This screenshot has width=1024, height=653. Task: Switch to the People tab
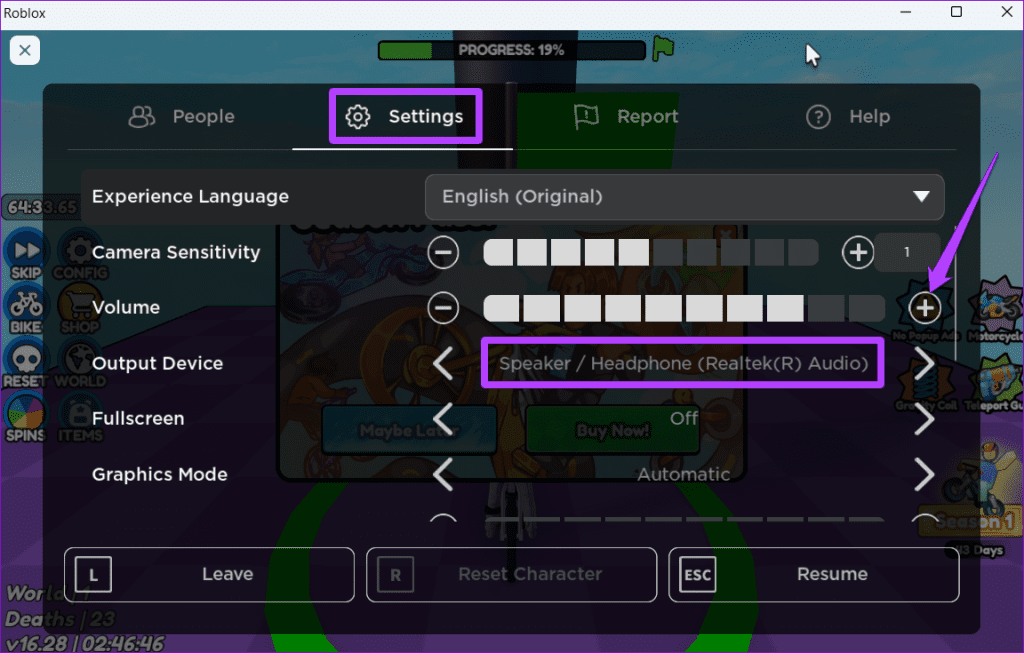(181, 116)
